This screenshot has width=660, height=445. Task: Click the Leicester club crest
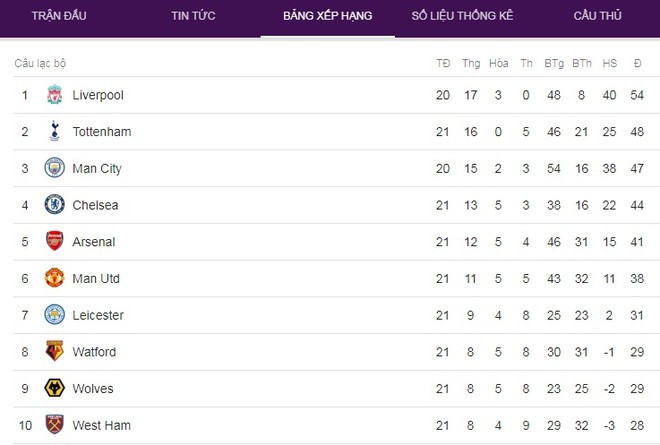(x=54, y=314)
